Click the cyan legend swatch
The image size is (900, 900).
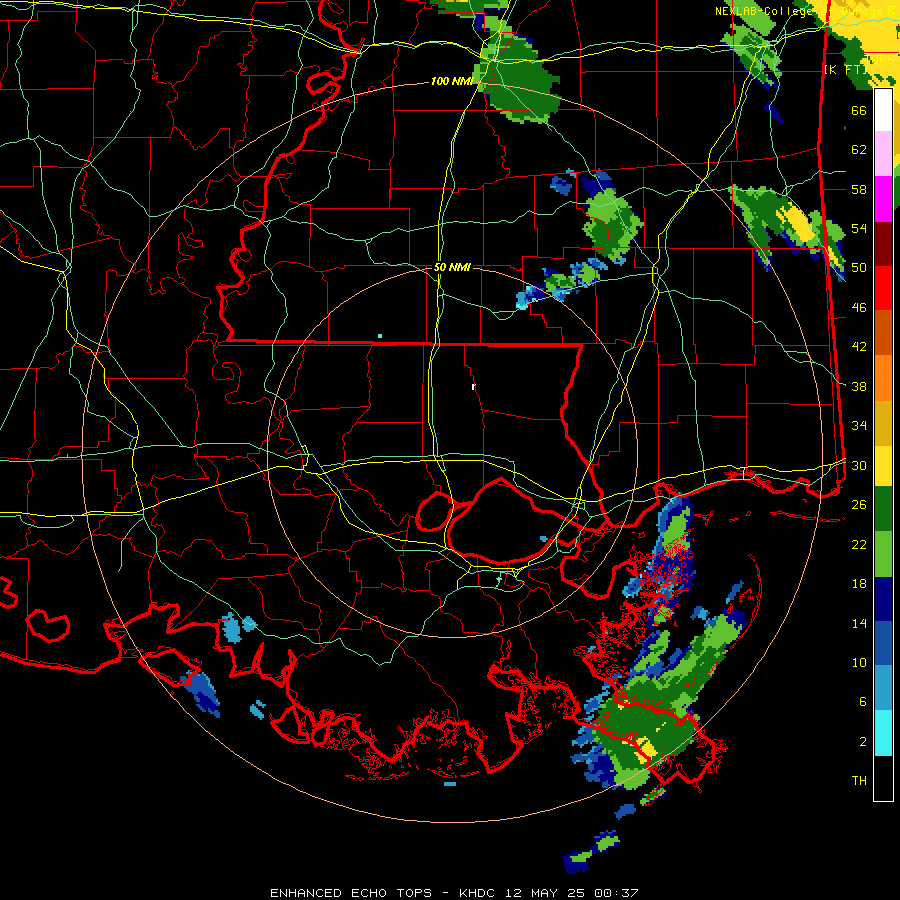point(883,733)
